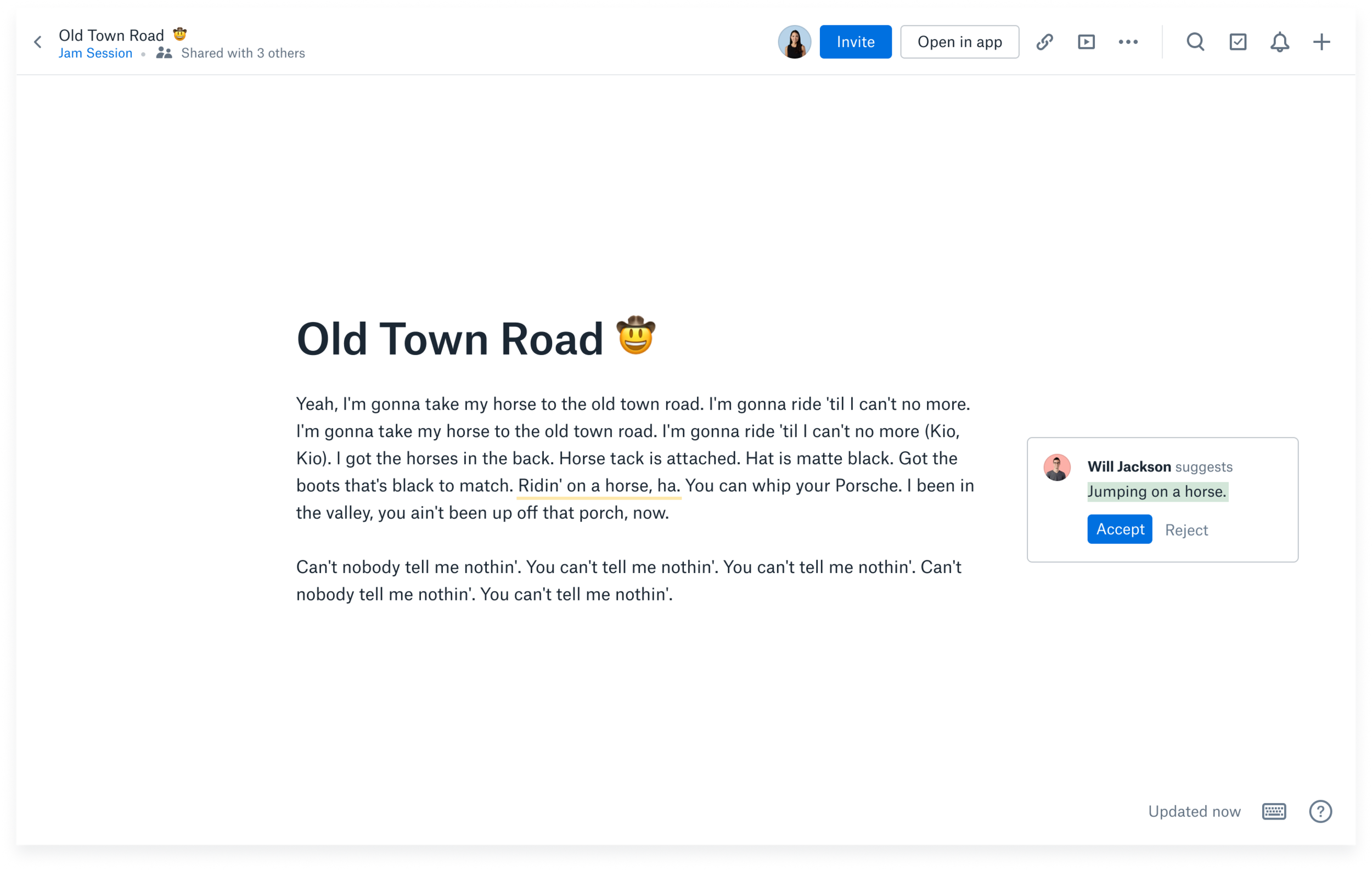Image resolution: width=1372 pixels, height=870 pixels.
Task: Click the Open in app button
Action: coord(959,42)
